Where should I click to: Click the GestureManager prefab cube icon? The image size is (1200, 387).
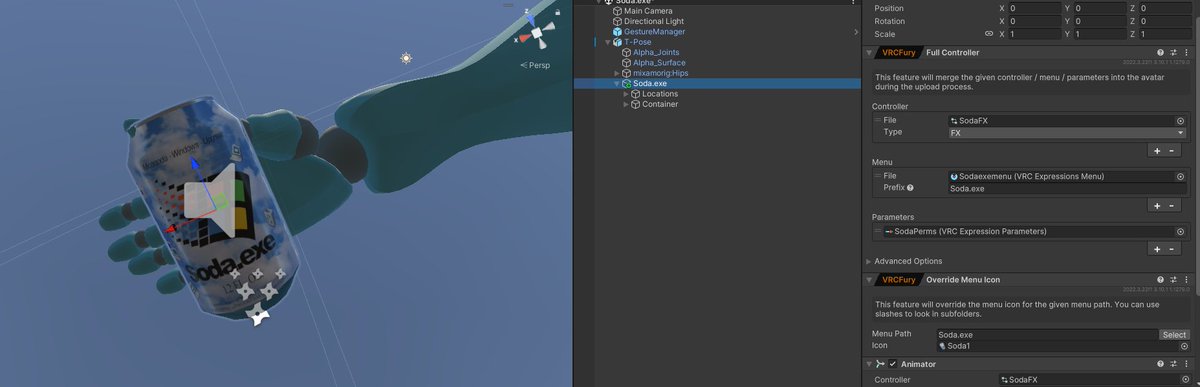point(617,32)
